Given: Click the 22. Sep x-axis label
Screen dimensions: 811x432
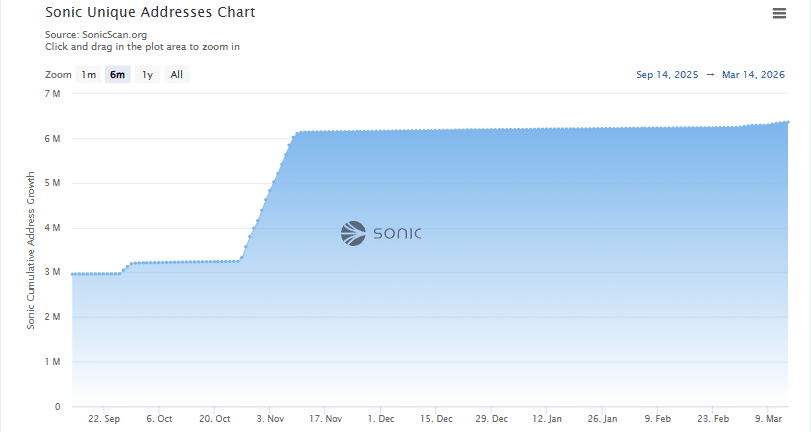Looking at the screenshot, I should (105, 419).
